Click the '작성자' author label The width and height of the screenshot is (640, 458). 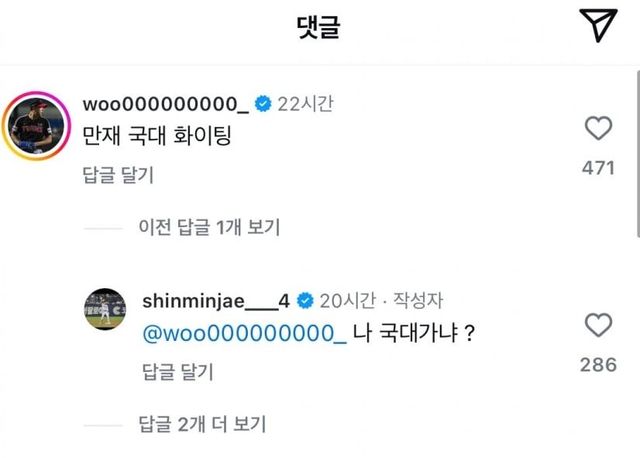click(x=423, y=300)
